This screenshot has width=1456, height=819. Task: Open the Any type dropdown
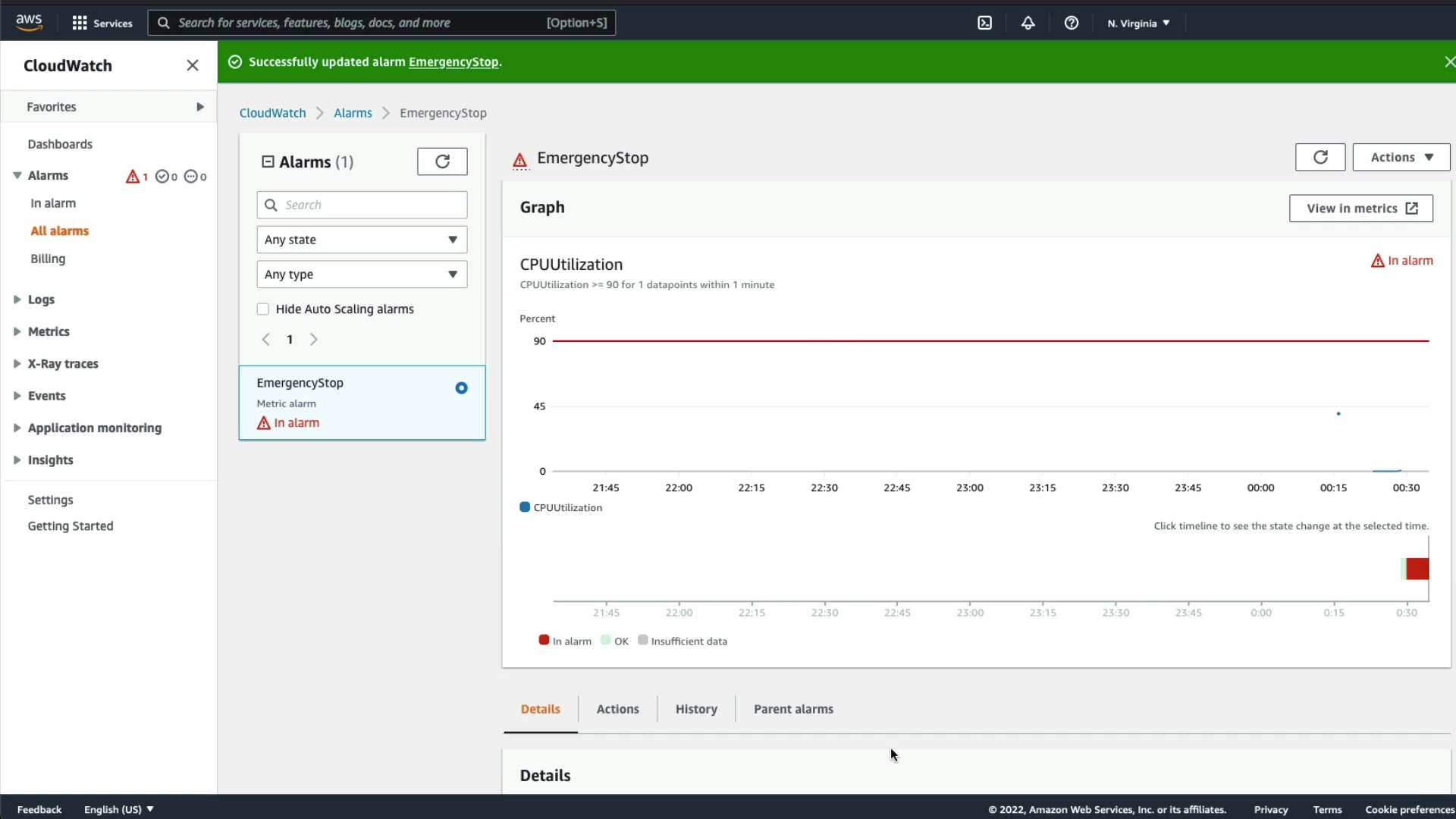pos(362,275)
